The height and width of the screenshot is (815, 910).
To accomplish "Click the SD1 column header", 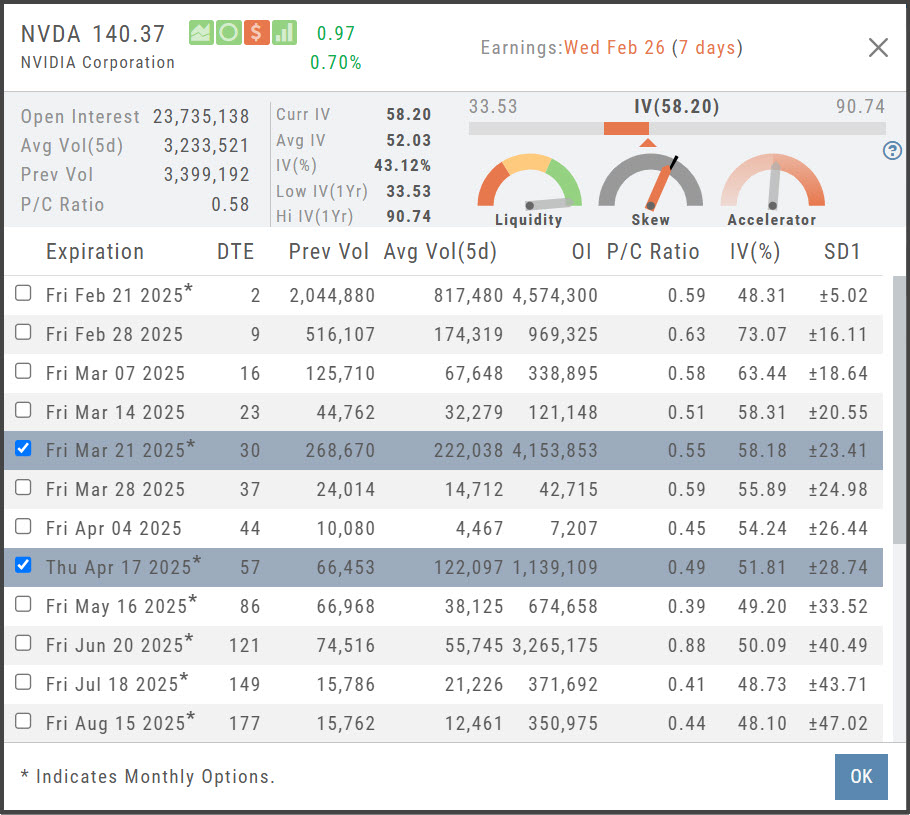I will pos(842,252).
